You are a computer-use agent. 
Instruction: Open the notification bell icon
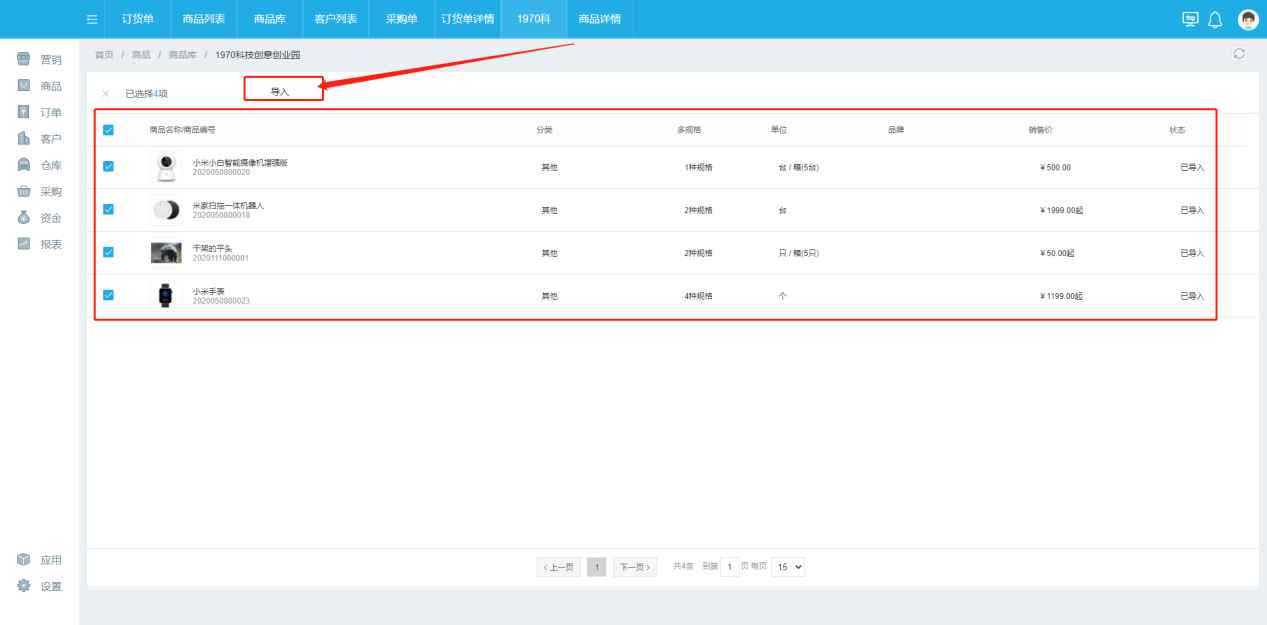1215,19
